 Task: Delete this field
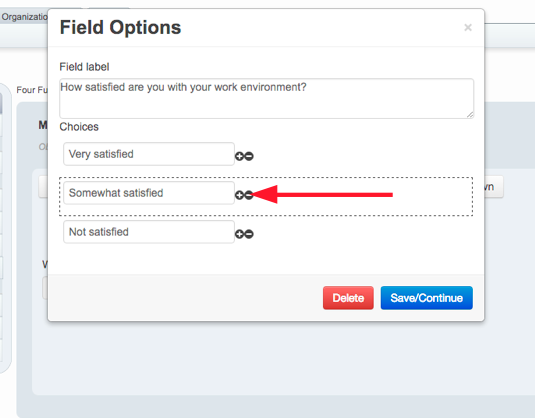pyautogui.click(x=348, y=298)
